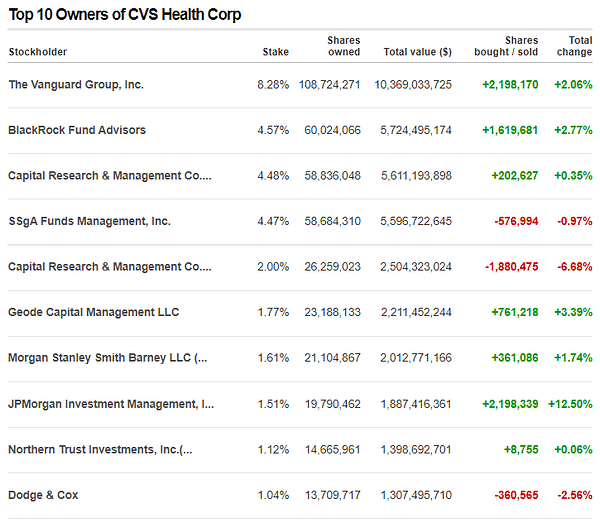Click shares sold value -576,994
Viewport: 600px width, 532px height.
coord(516,221)
